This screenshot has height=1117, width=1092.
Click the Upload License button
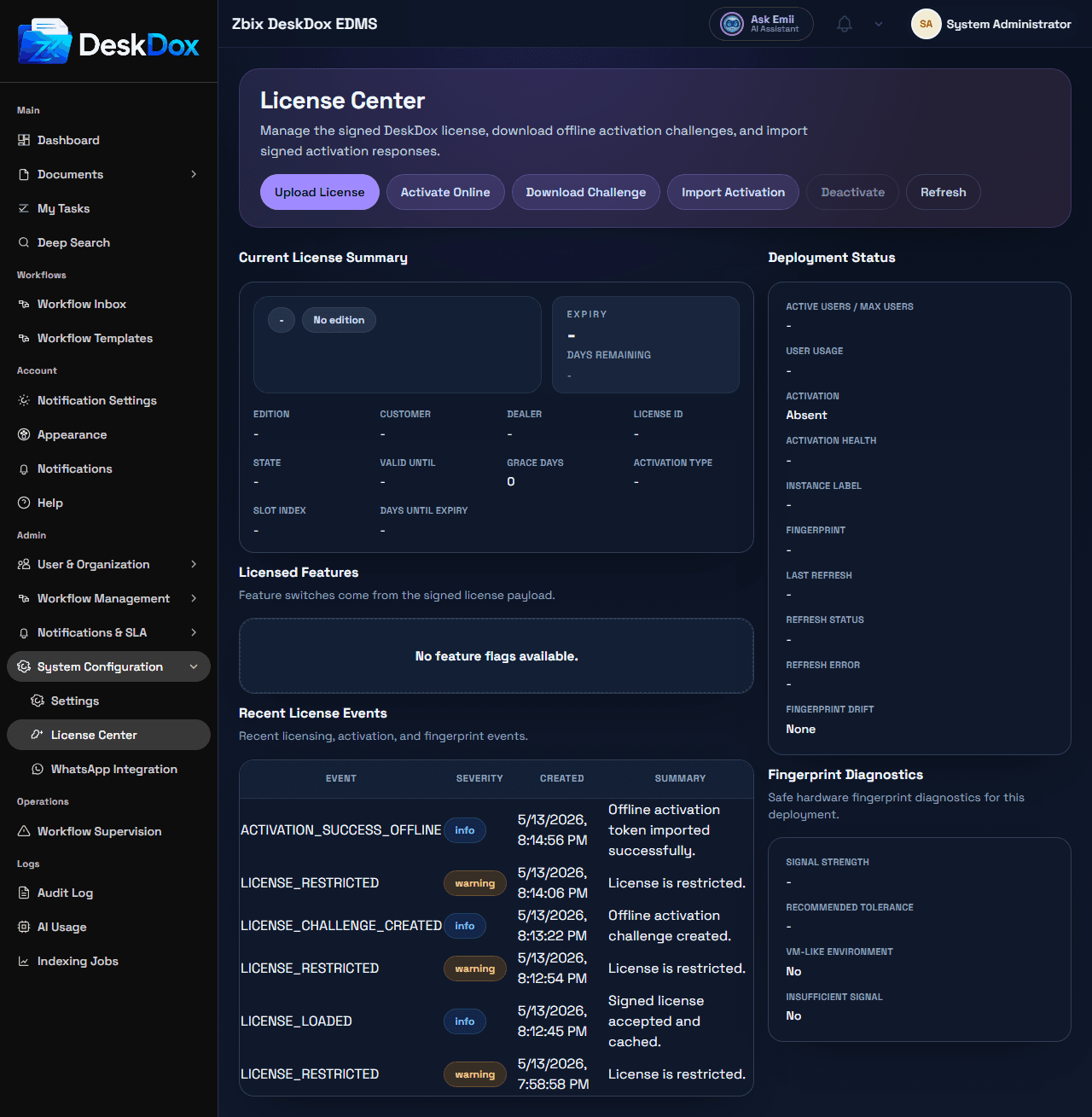(320, 192)
